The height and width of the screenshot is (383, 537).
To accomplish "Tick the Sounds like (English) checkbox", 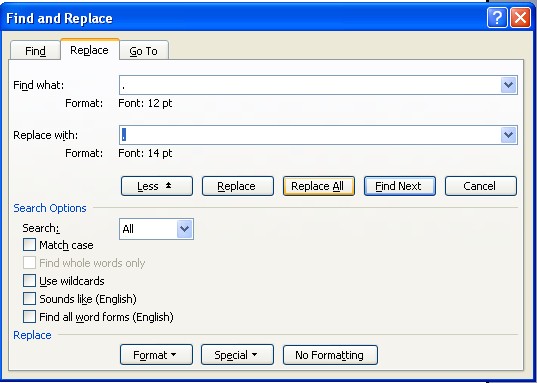I will coord(29,299).
